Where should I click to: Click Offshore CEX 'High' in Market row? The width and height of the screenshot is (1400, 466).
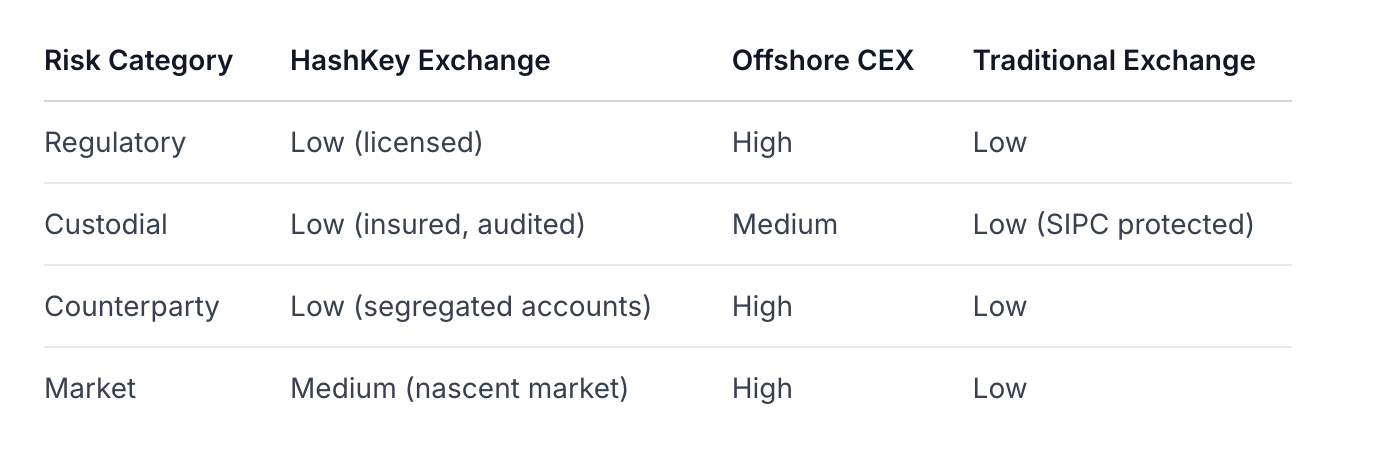[762, 389]
